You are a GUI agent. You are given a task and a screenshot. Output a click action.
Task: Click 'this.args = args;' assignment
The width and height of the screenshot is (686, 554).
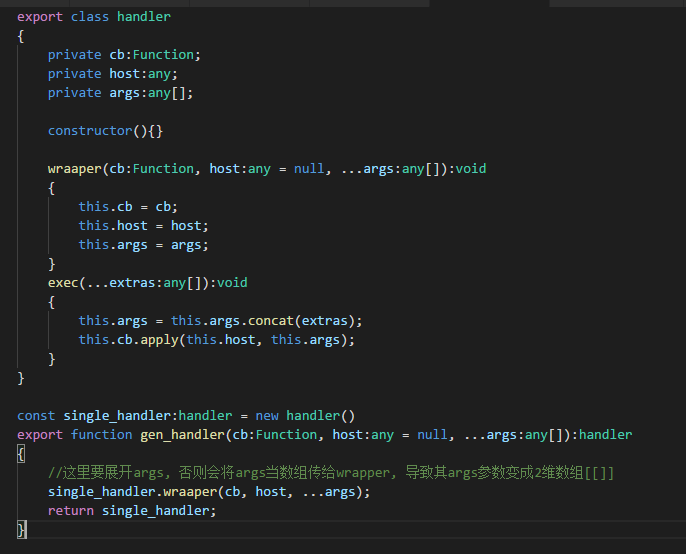[143, 245]
